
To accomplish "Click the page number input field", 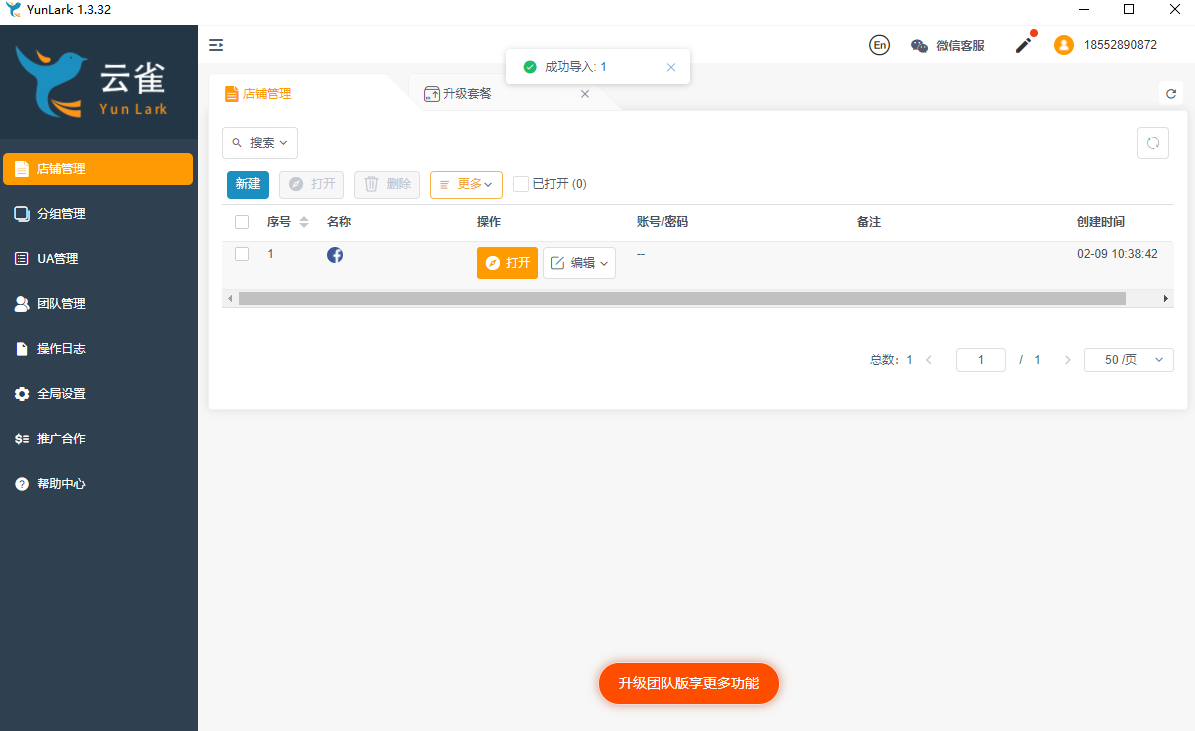I will pos(981,360).
